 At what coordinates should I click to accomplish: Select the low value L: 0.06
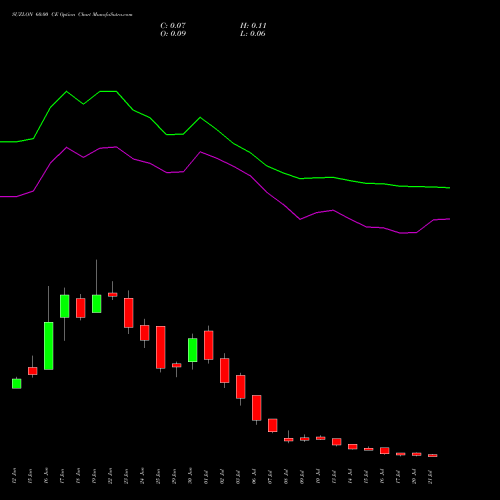click(253, 34)
